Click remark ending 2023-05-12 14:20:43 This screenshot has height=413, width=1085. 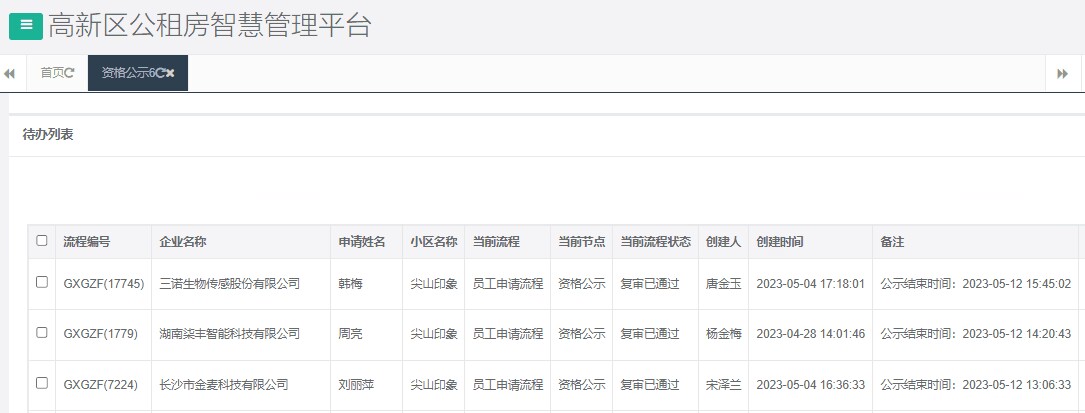(x=976, y=334)
